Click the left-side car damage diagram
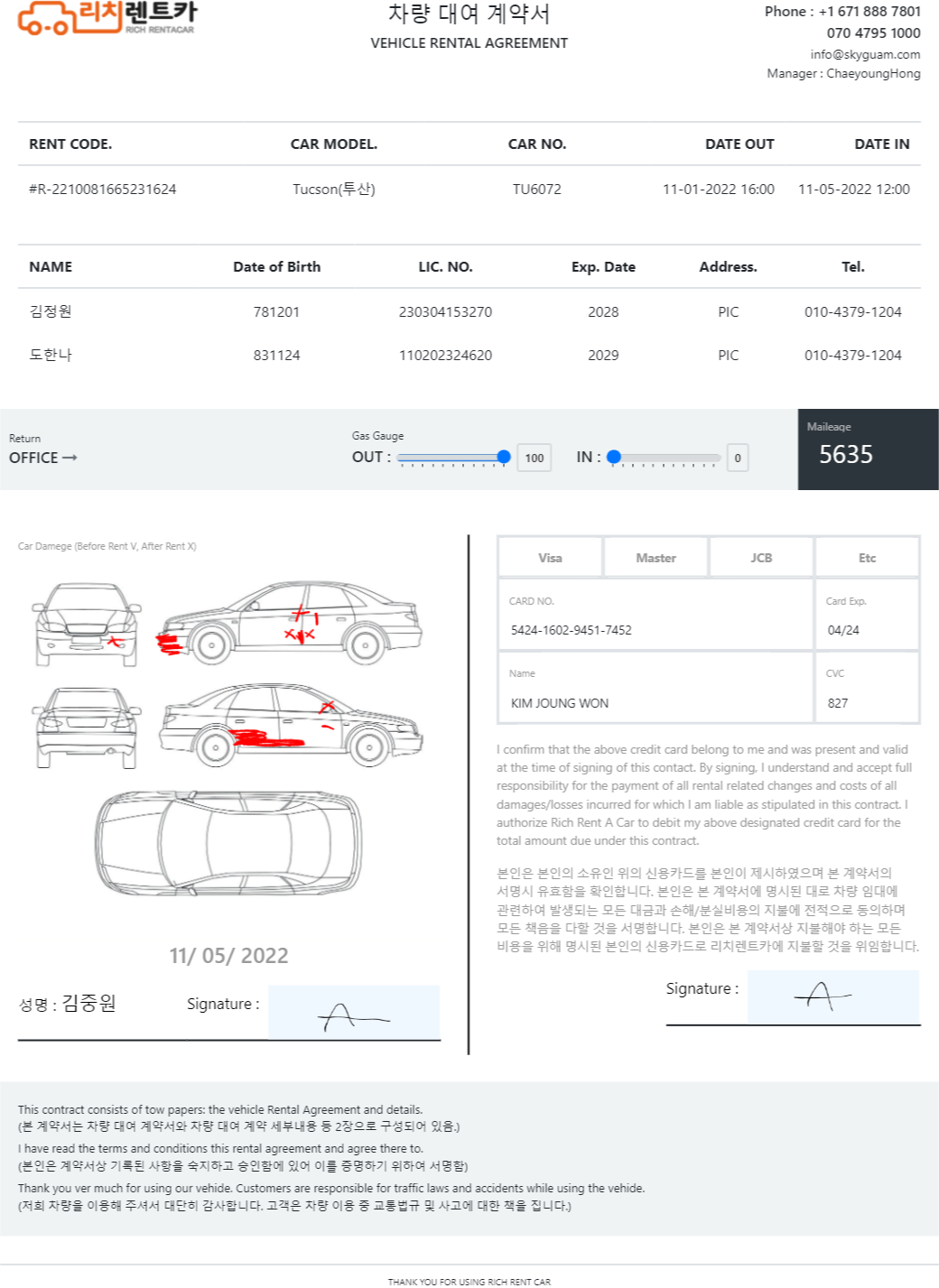This screenshot has width=939, height=1288. tap(290, 623)
